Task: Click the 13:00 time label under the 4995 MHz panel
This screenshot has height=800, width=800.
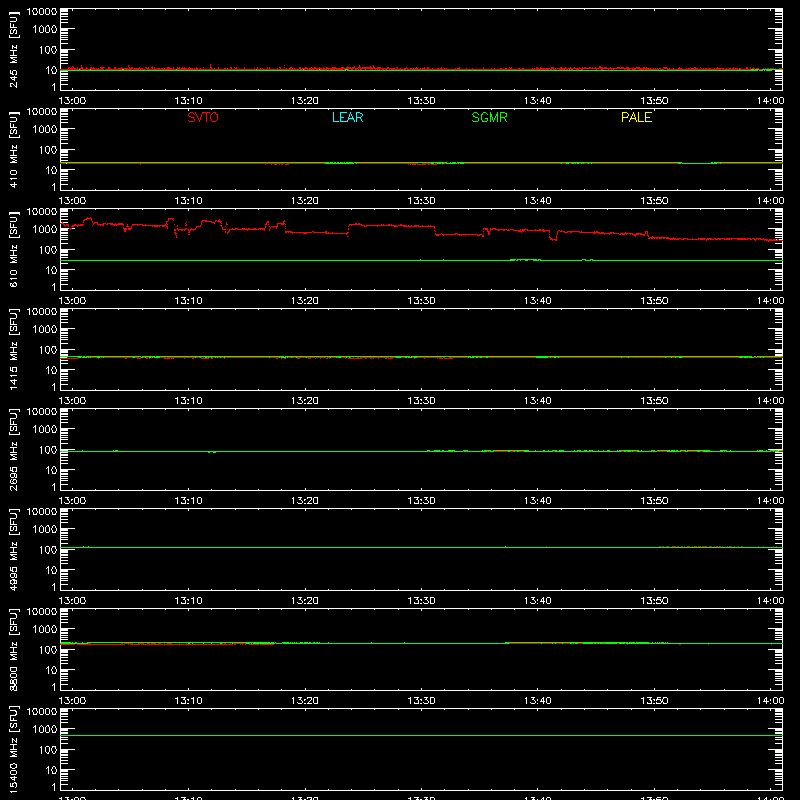Action: 72,601
